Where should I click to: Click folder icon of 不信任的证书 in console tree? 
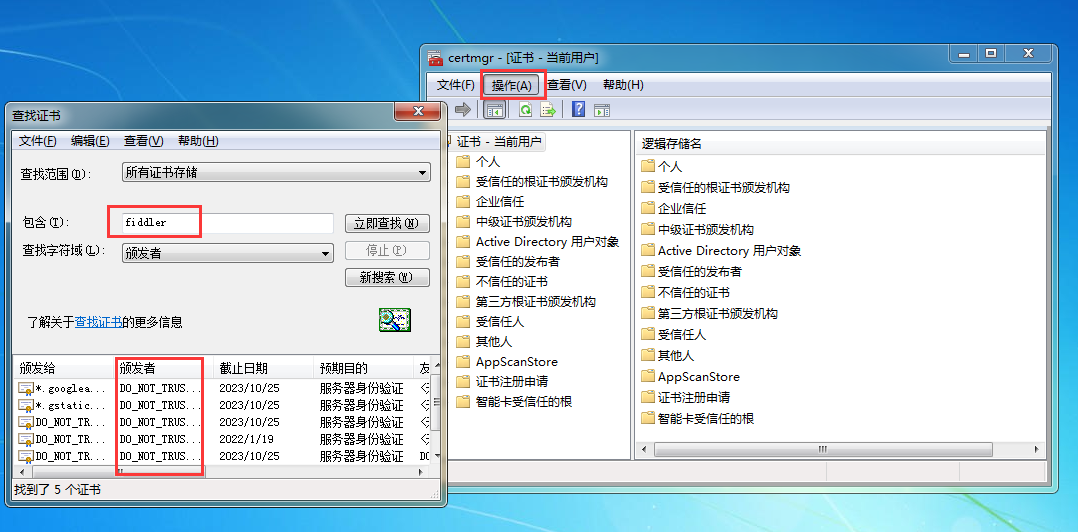point(463,282)
